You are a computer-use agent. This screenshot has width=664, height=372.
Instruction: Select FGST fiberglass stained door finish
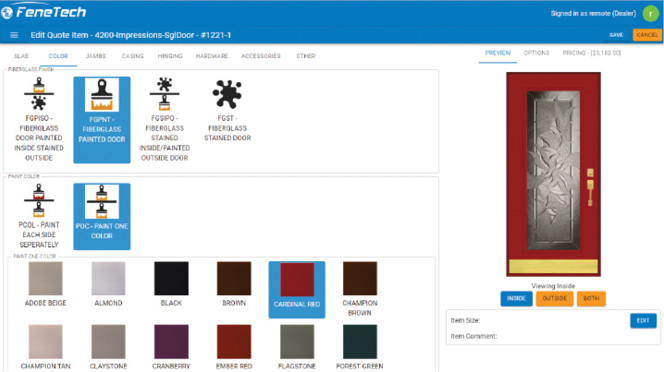point(227,110)
